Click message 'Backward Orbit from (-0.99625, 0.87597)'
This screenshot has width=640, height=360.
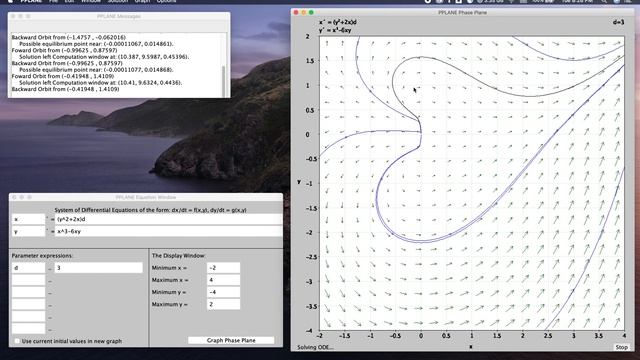(67, 63)
